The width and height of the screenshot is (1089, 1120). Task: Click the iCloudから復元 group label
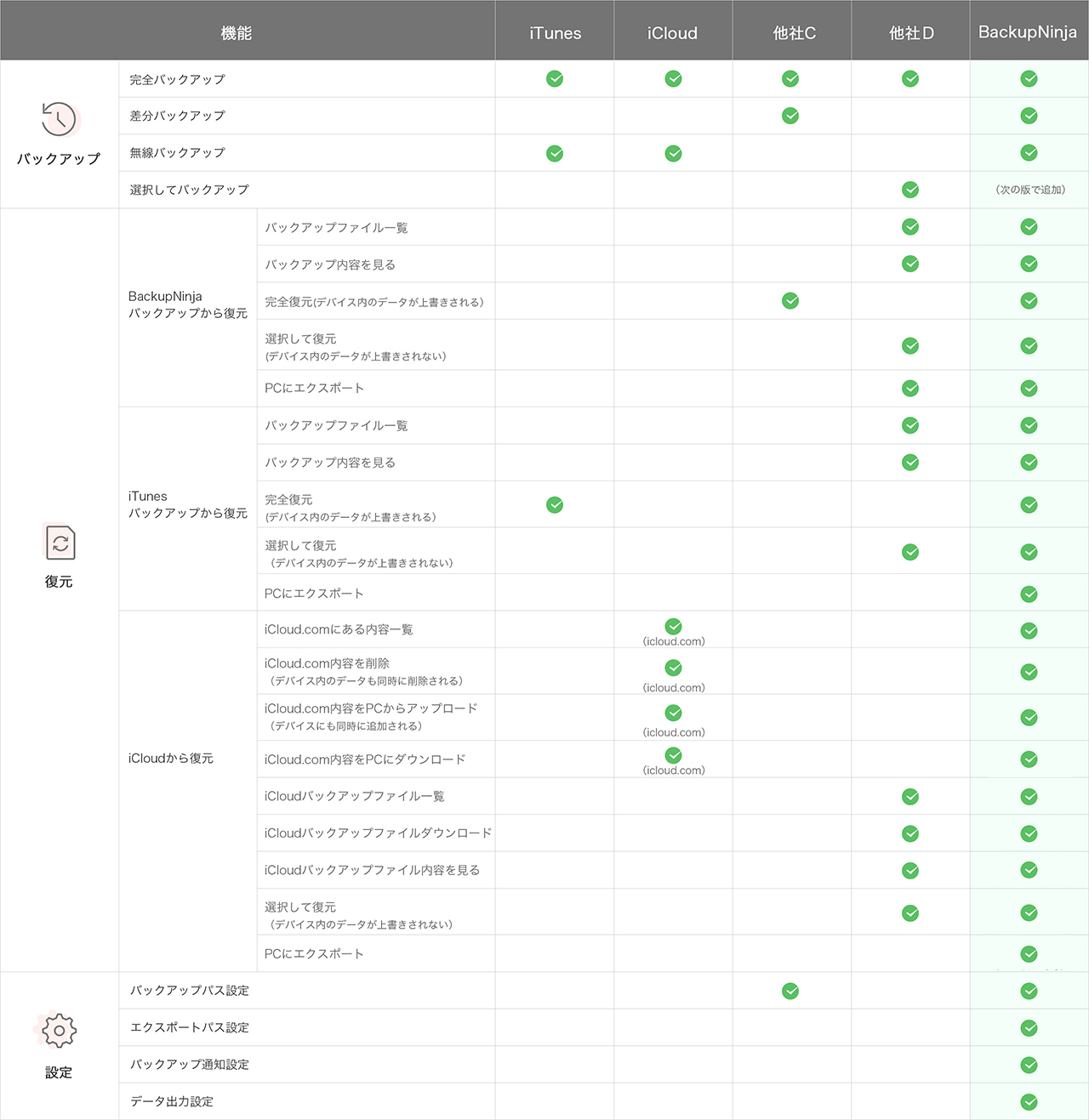170,758
